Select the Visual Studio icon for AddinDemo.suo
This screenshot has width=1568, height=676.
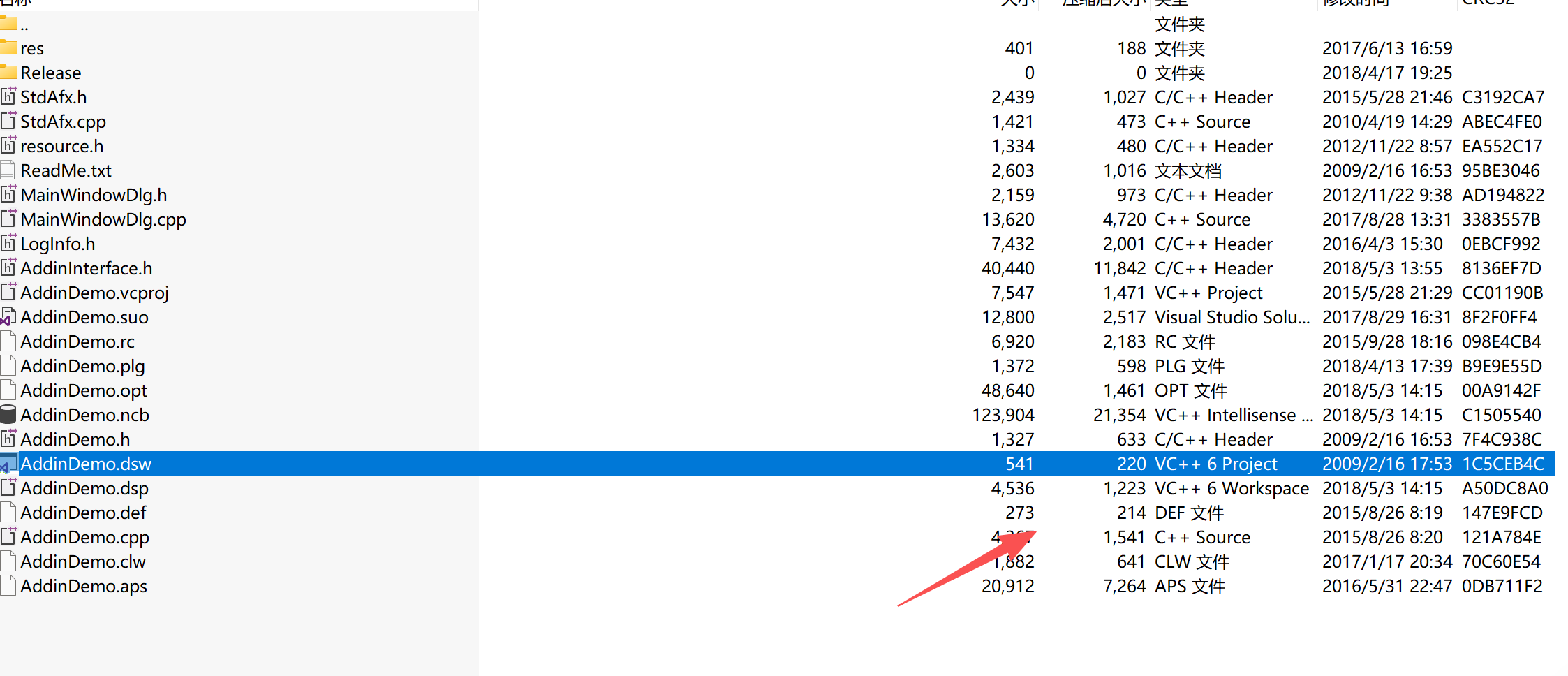pos(8,316)
